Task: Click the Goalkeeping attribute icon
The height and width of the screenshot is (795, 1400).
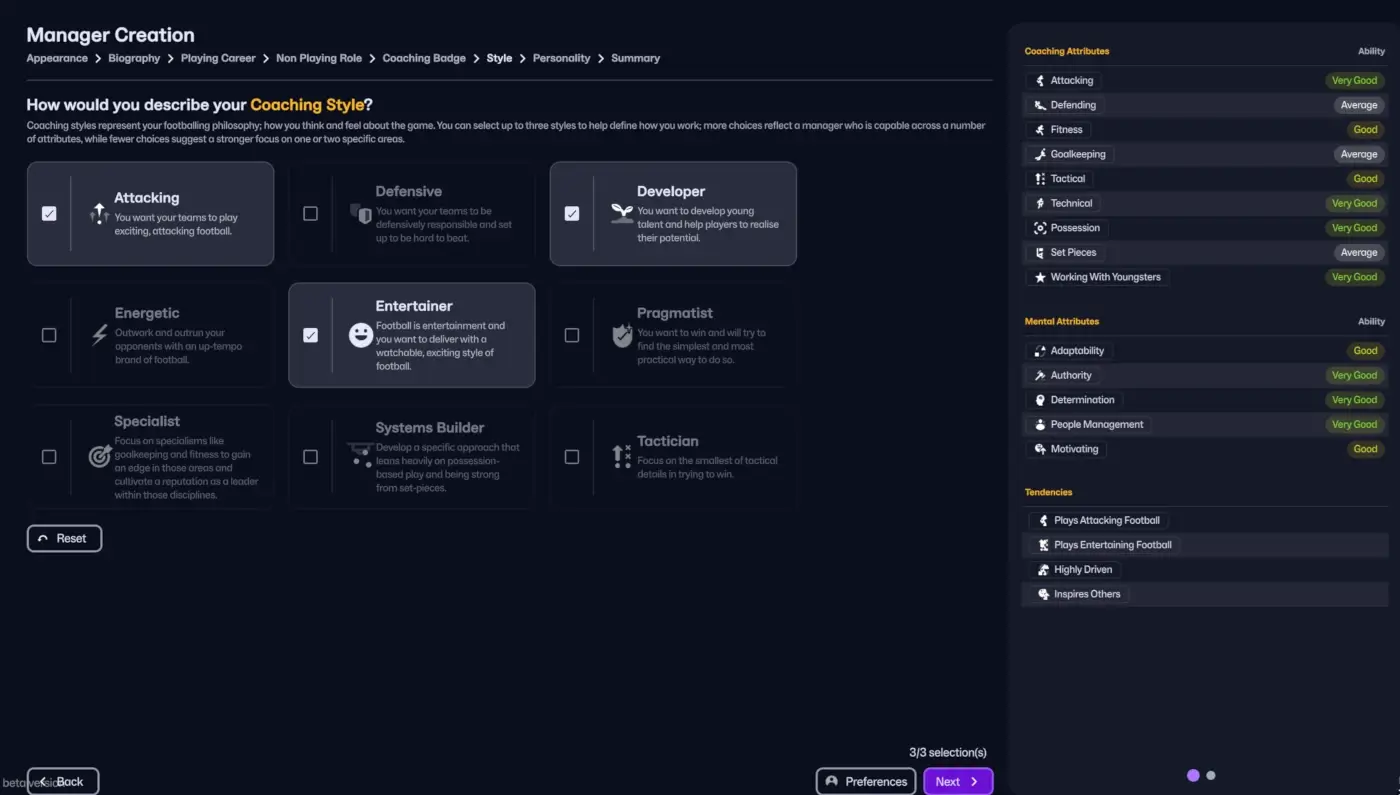Action: click(x=1040, y=154)
